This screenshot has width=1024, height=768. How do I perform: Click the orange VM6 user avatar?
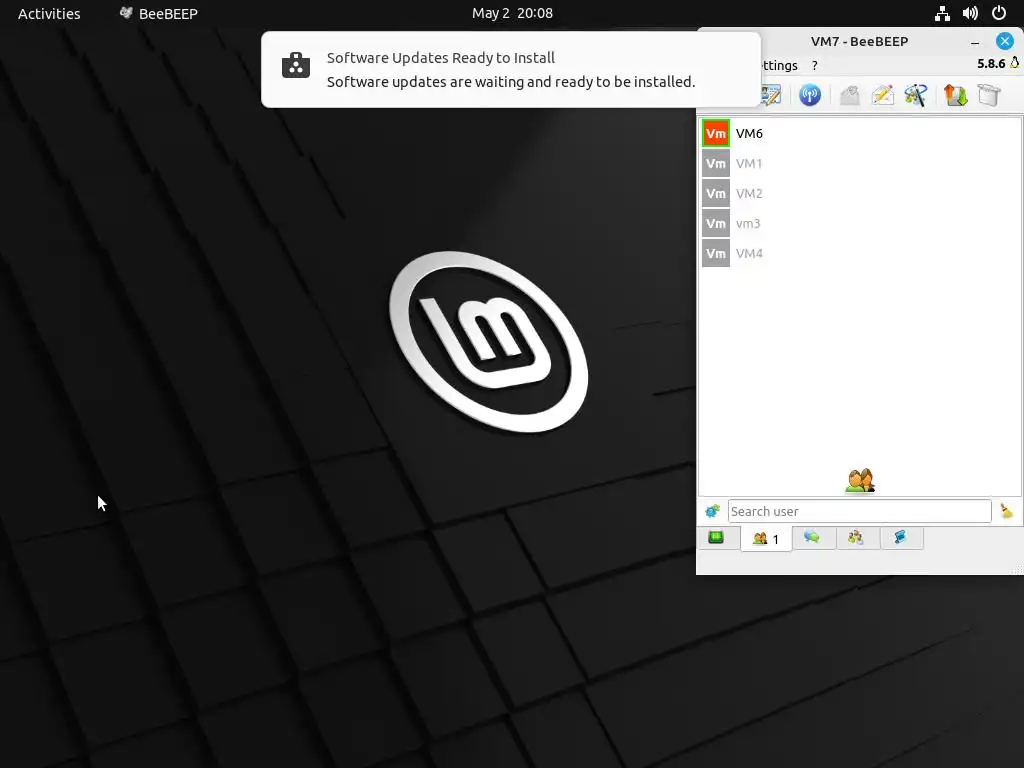tap(716, 133)
